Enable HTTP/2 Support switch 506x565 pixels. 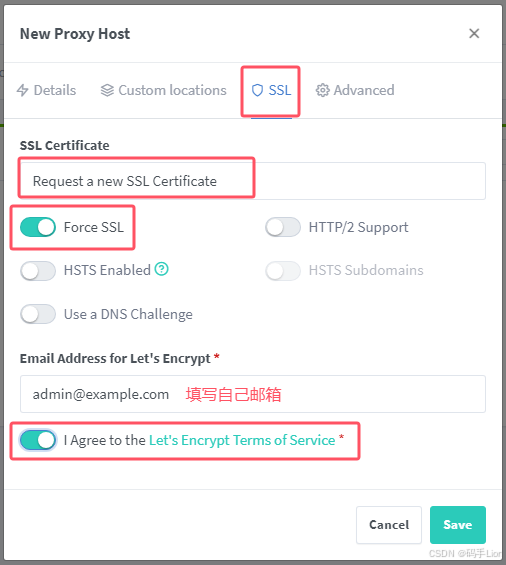[283, 227]
